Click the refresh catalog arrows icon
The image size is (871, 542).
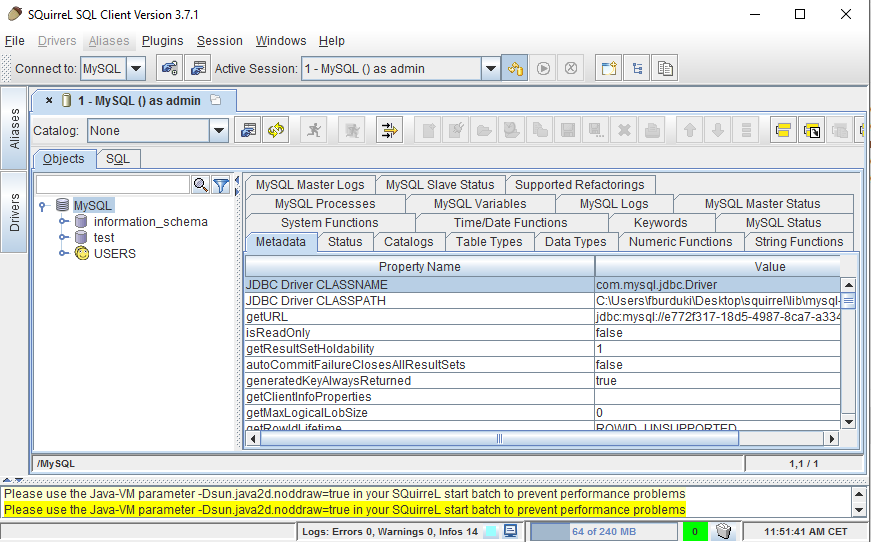click(x=275, y=130)
